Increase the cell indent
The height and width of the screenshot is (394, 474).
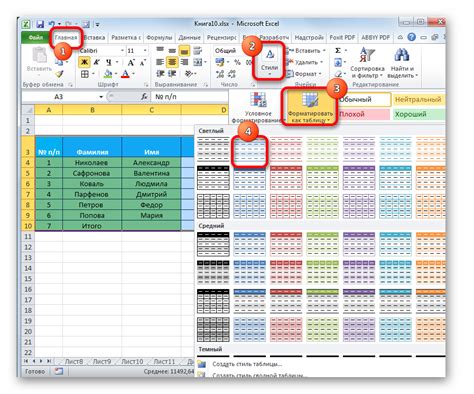click(x=172, y=74)
